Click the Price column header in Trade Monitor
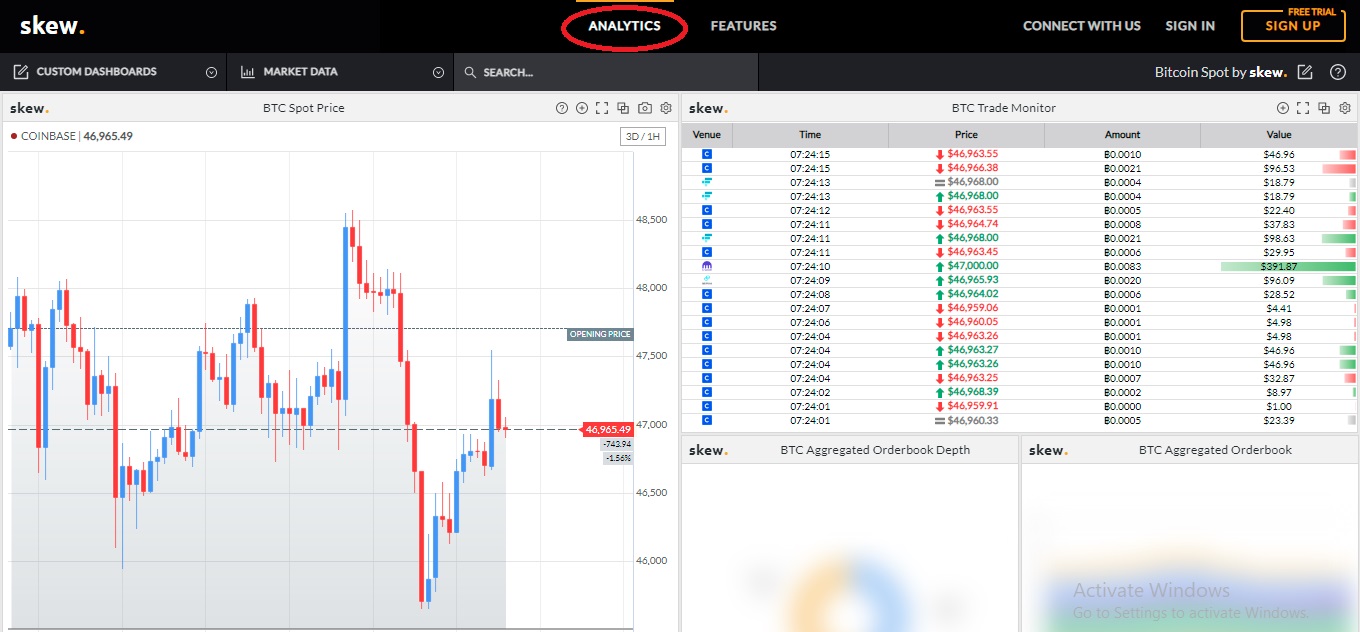 966,135
